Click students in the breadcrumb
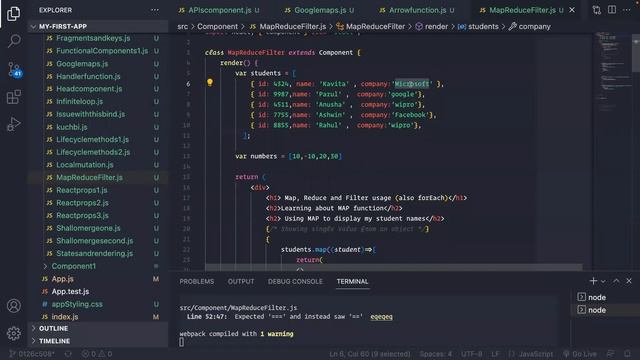 (478, 27)
